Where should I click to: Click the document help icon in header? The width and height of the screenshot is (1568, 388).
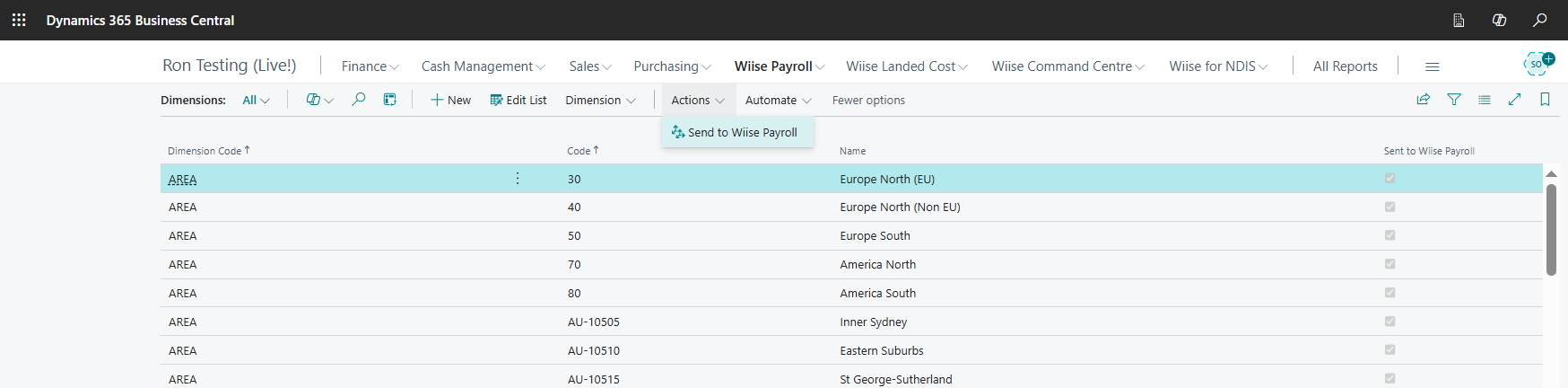1459,20
